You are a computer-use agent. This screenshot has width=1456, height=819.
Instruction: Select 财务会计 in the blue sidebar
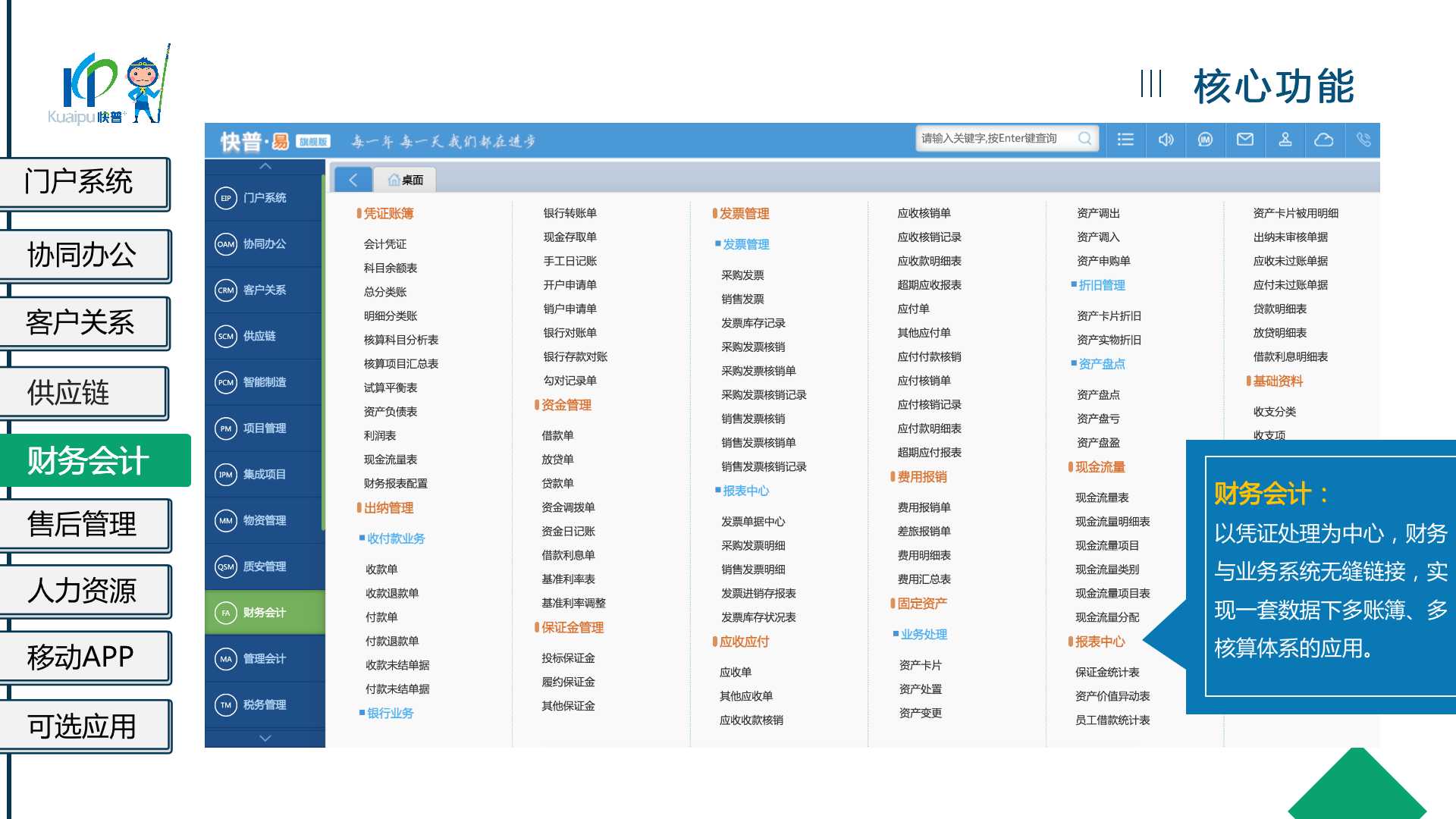(264, 613)
